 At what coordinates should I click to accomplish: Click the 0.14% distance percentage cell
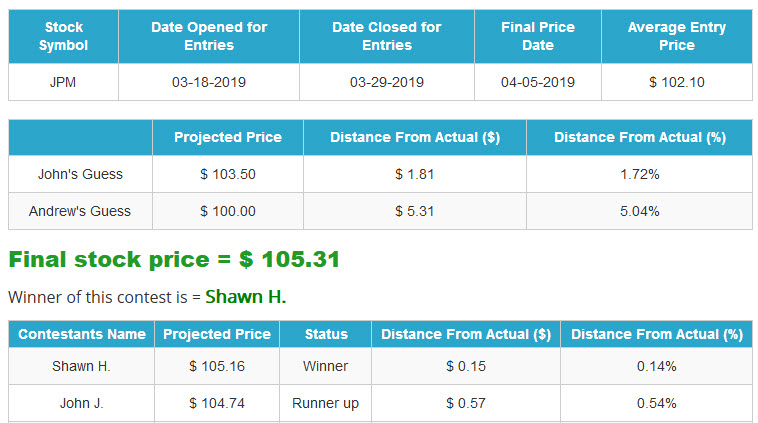(x=656, y=366)
